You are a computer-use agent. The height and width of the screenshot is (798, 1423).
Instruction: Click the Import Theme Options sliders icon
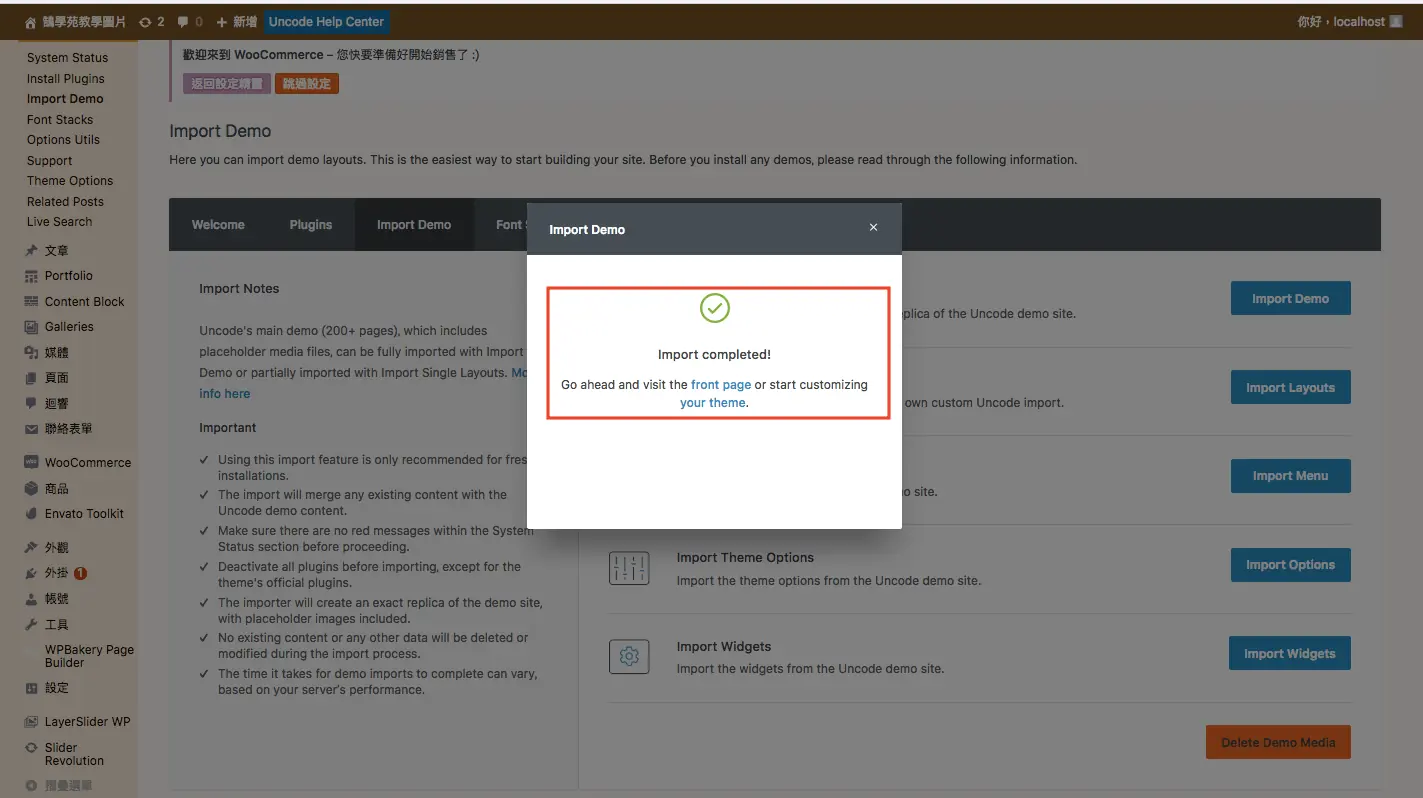pyautogui.click(x=629, y=567)
